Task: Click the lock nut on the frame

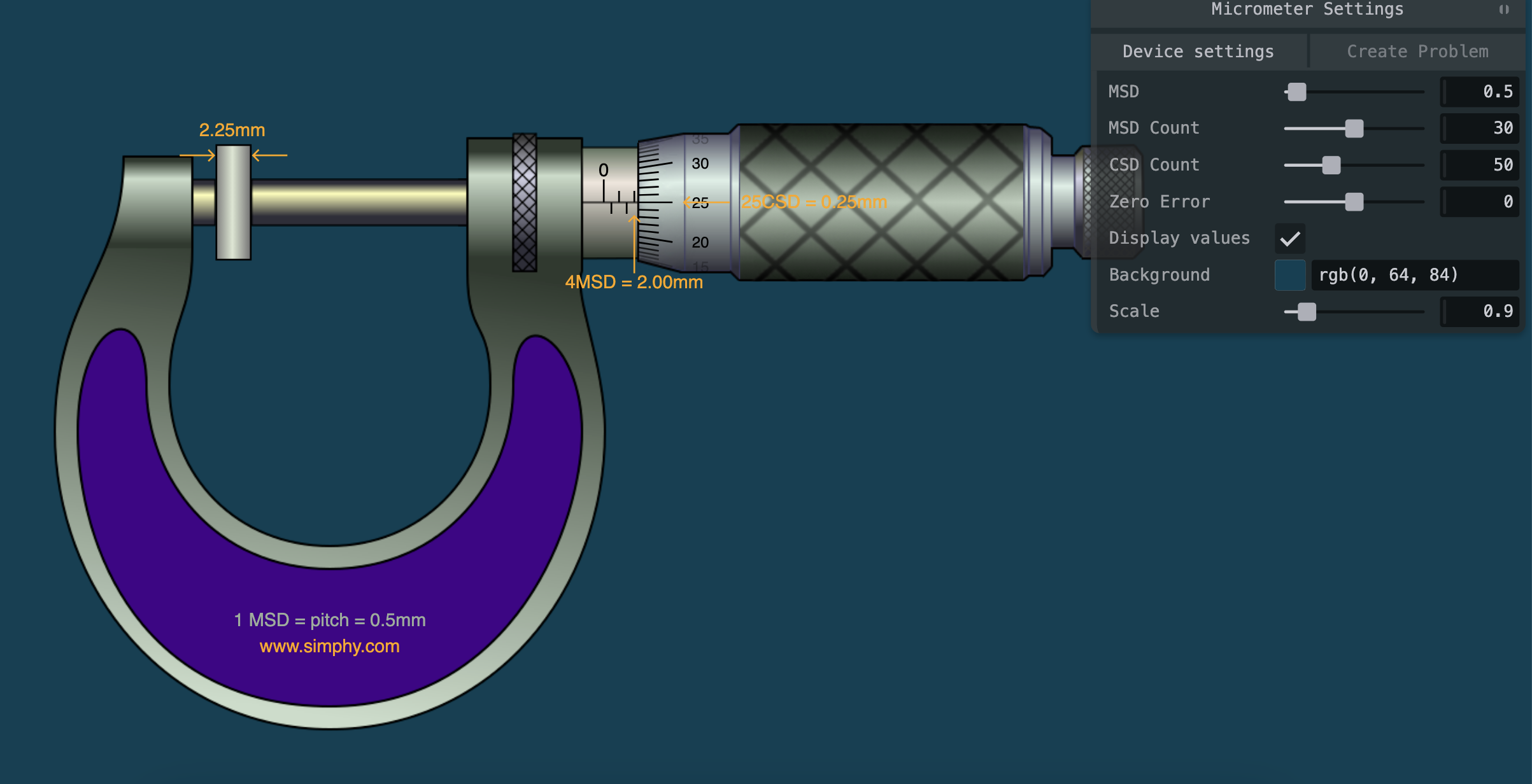Action: click(x=525, y=202)
